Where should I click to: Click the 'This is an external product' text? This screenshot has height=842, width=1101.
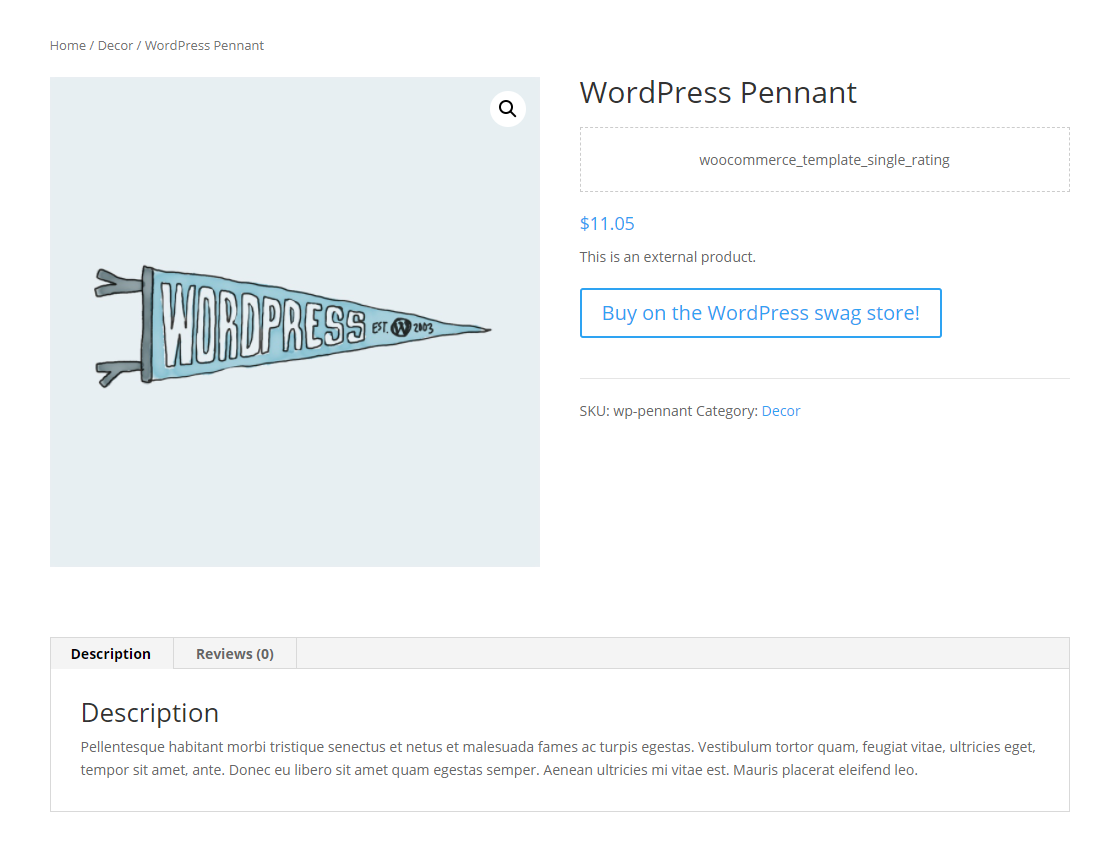(668, 257)
